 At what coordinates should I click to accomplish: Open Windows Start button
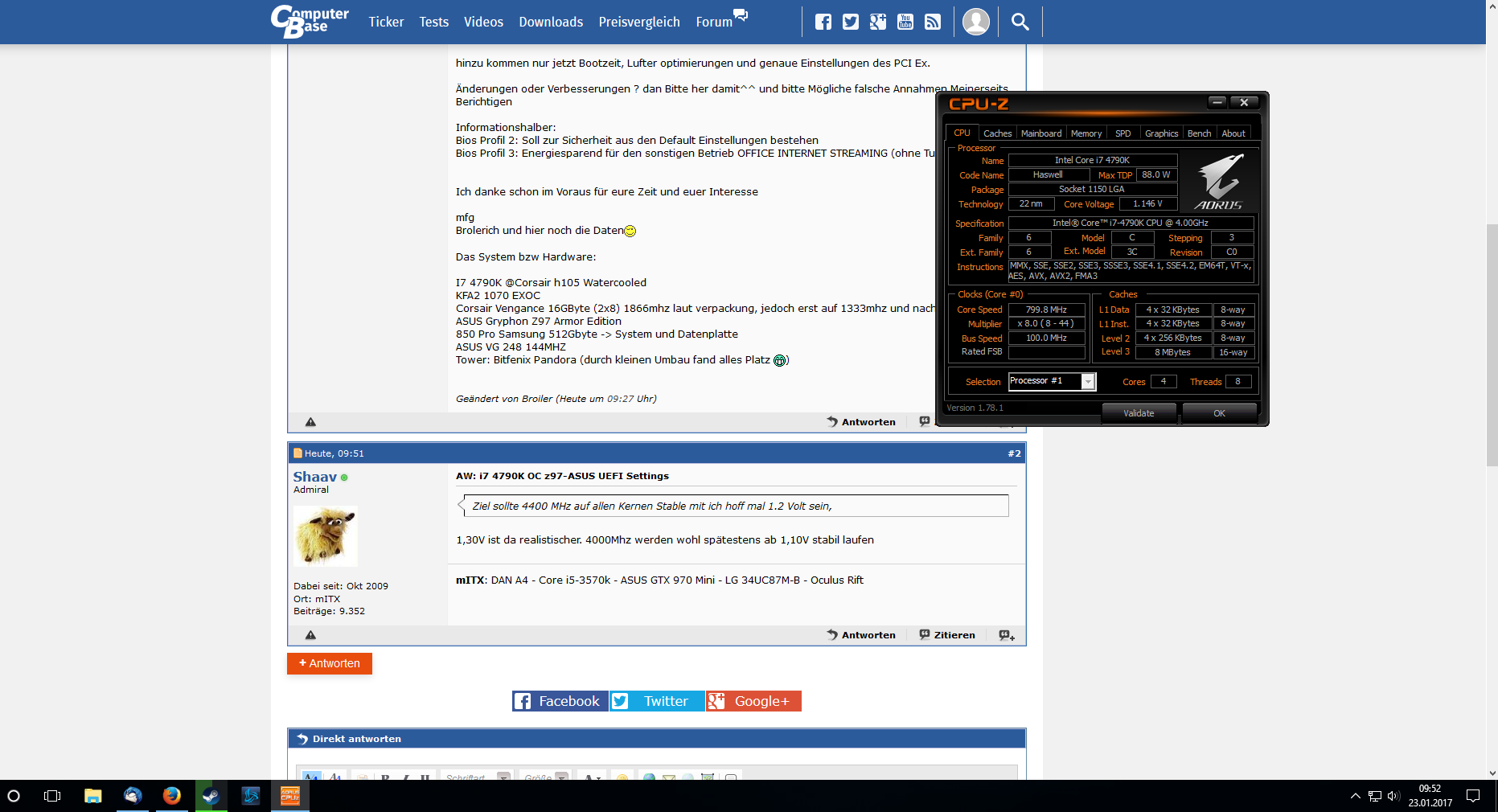(x=14, y=796)
